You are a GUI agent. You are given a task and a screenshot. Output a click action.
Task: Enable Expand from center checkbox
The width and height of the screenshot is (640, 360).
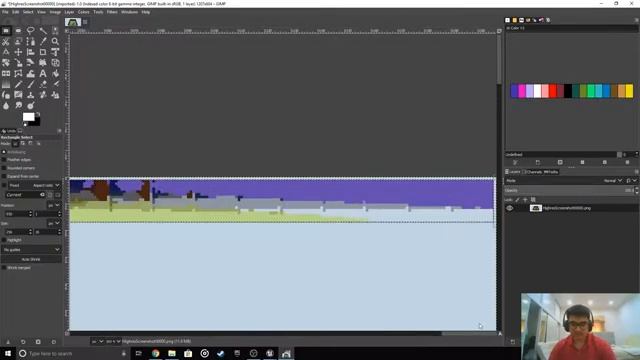click(4, 176)
